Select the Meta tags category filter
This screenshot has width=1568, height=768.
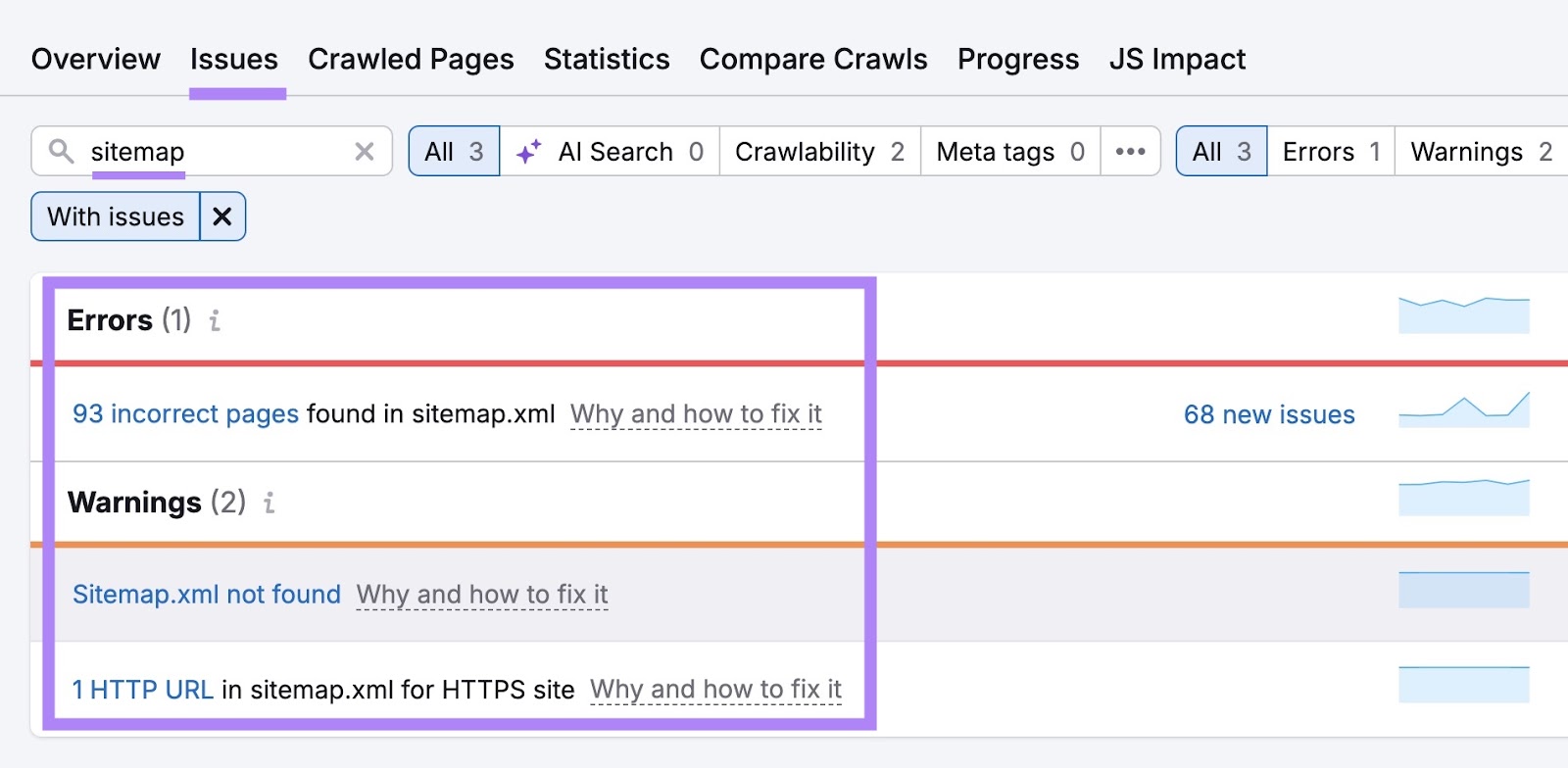tap(1009, 152)
